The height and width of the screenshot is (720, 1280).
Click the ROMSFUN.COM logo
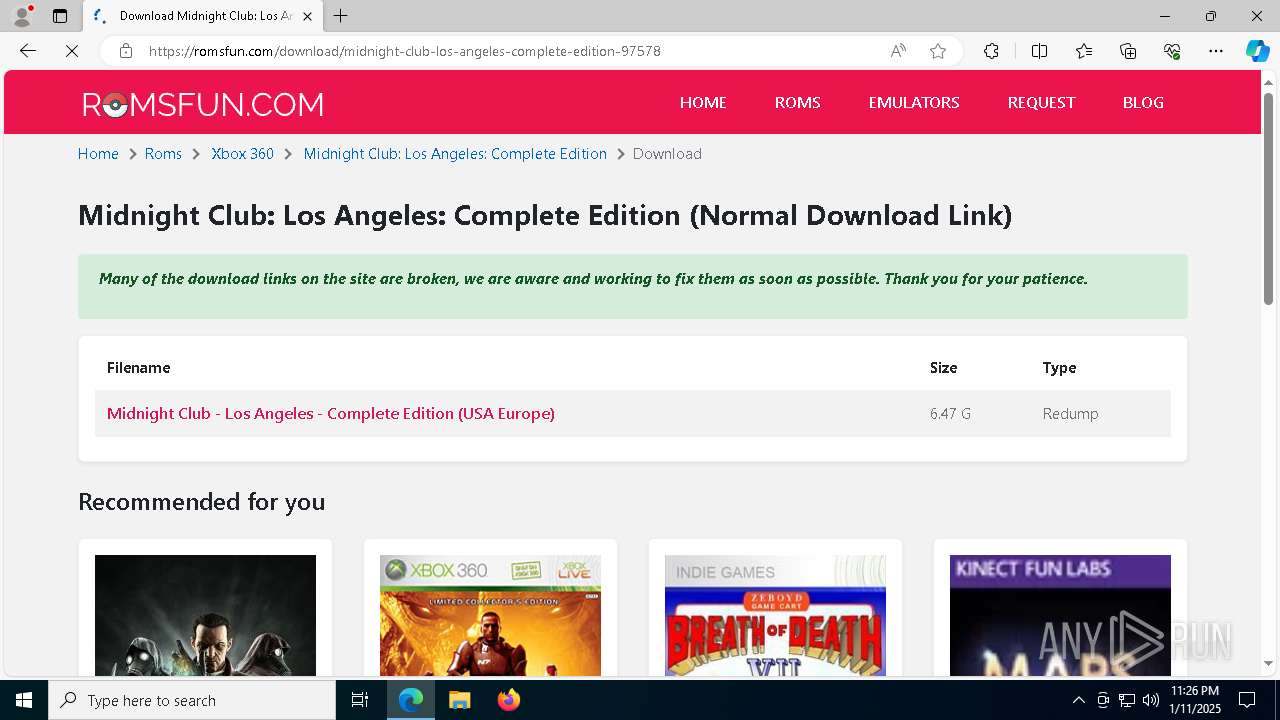[x=202, y=104]
